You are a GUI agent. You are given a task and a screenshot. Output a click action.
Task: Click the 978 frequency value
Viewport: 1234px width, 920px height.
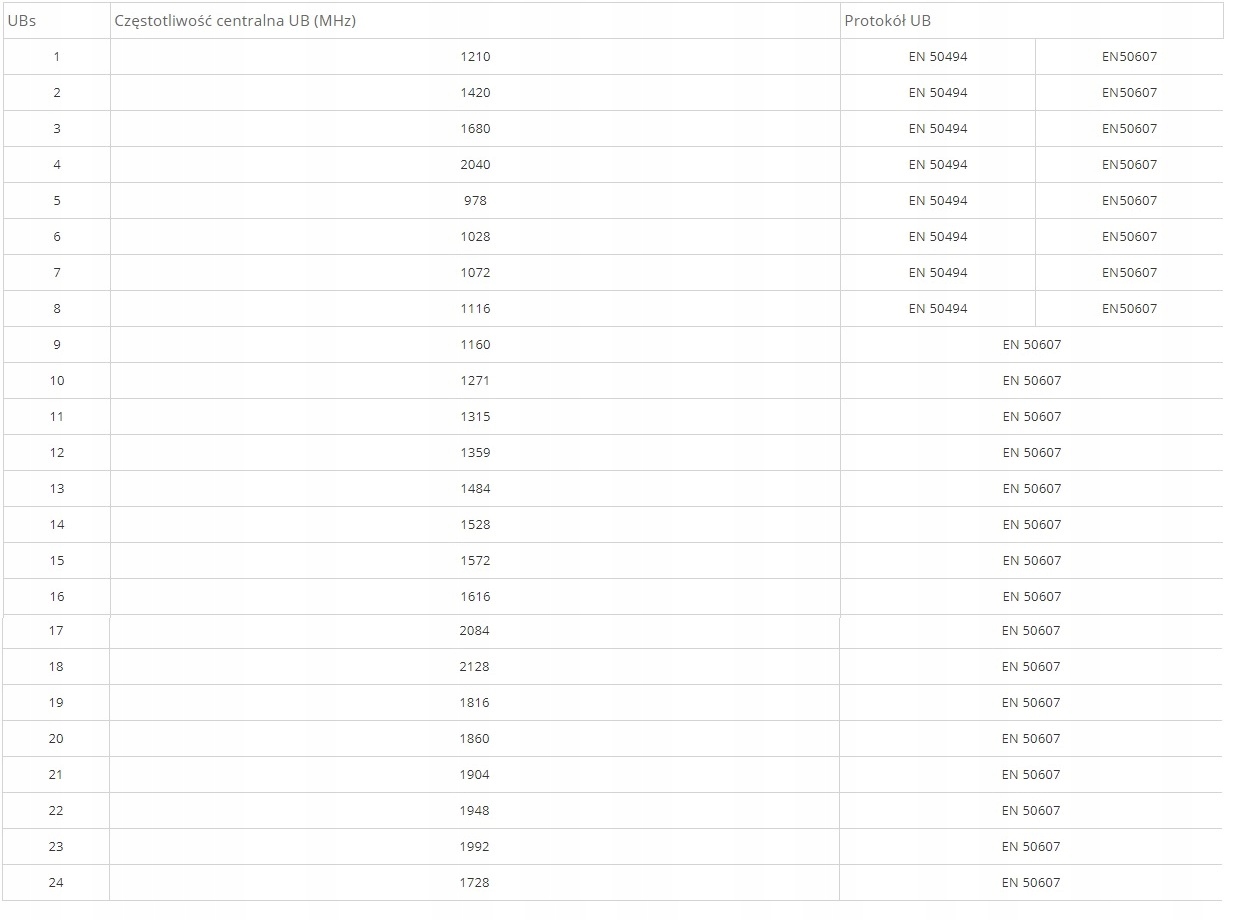(475, 201)
